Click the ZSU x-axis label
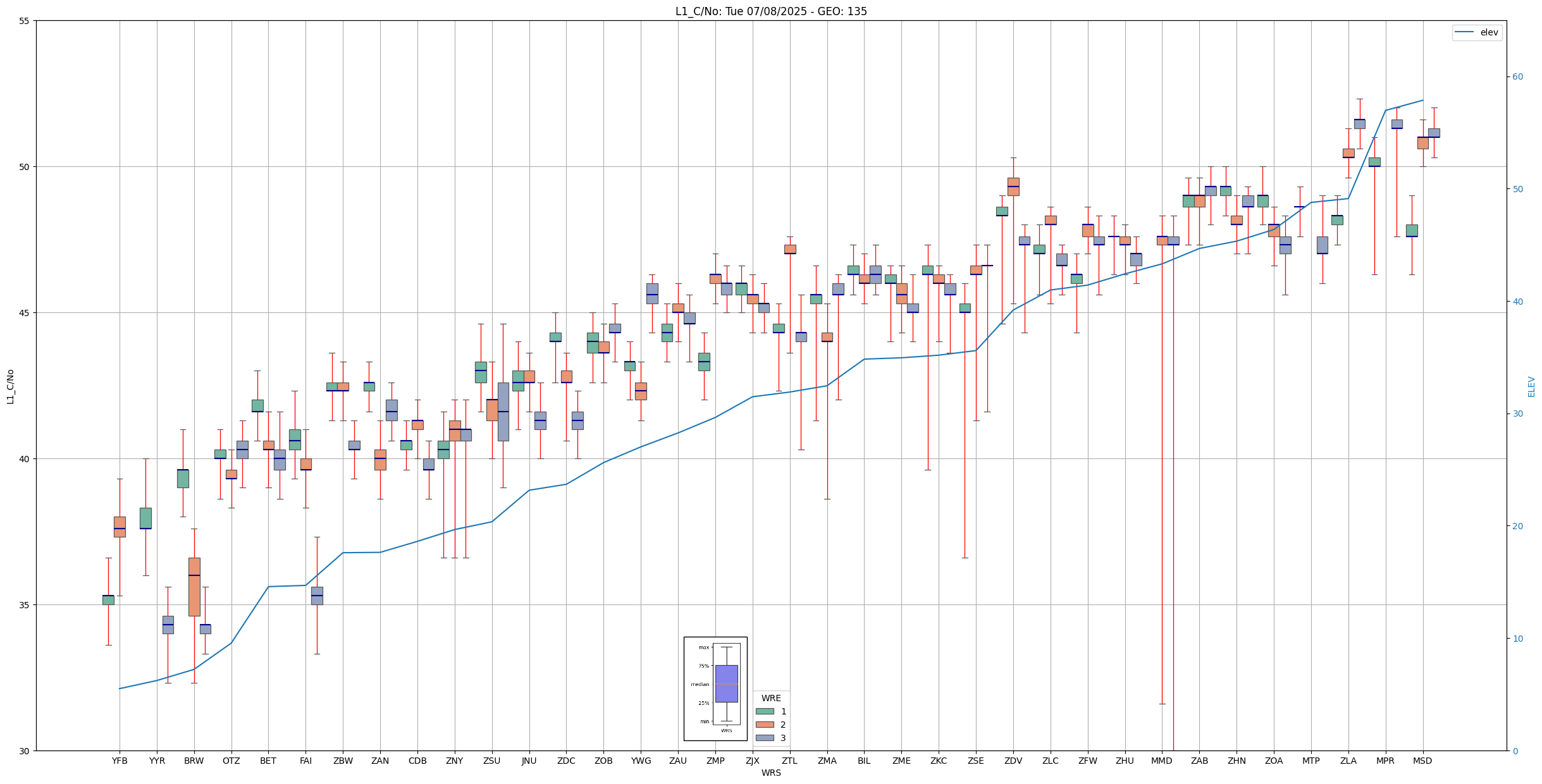 [492, 761]
